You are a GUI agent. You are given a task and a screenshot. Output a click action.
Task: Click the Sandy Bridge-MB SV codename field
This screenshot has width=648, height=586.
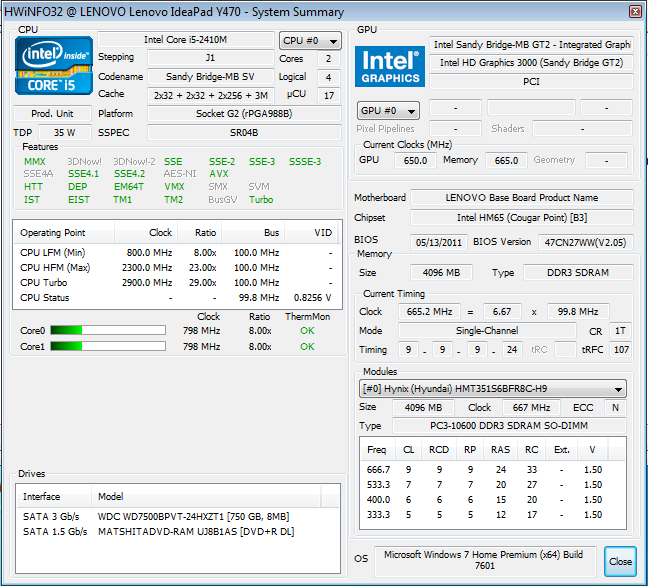[x=210, y=76]
